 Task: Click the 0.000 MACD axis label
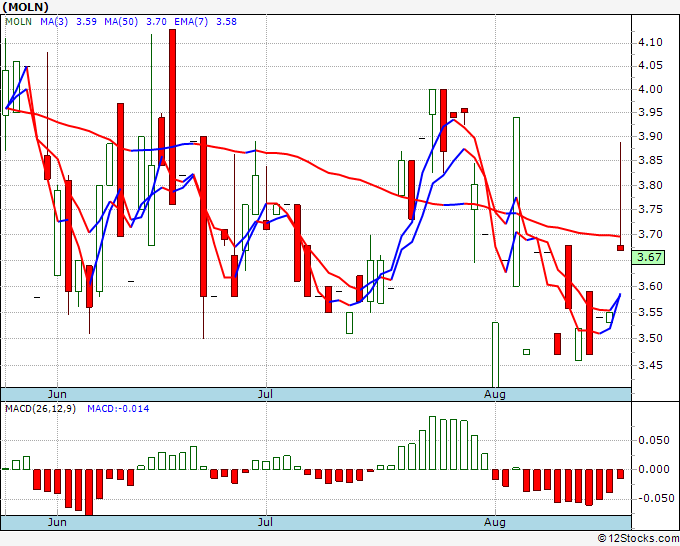click(654, 469)
